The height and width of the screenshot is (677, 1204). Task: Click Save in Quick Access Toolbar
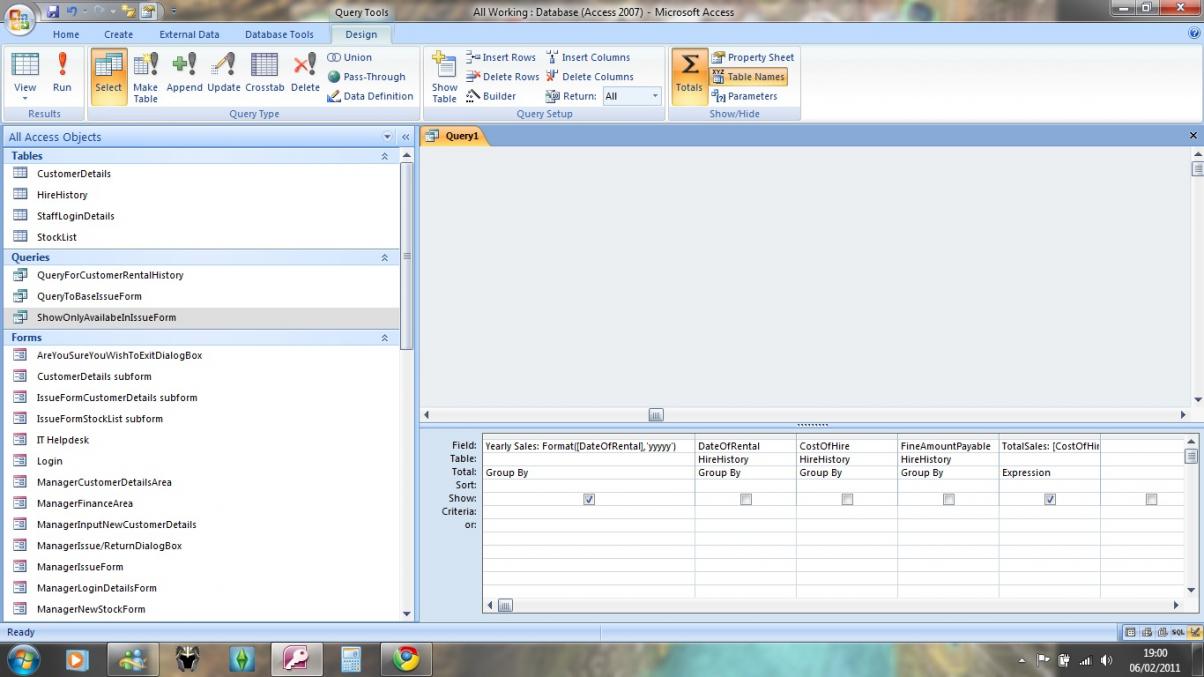point(53,11)
